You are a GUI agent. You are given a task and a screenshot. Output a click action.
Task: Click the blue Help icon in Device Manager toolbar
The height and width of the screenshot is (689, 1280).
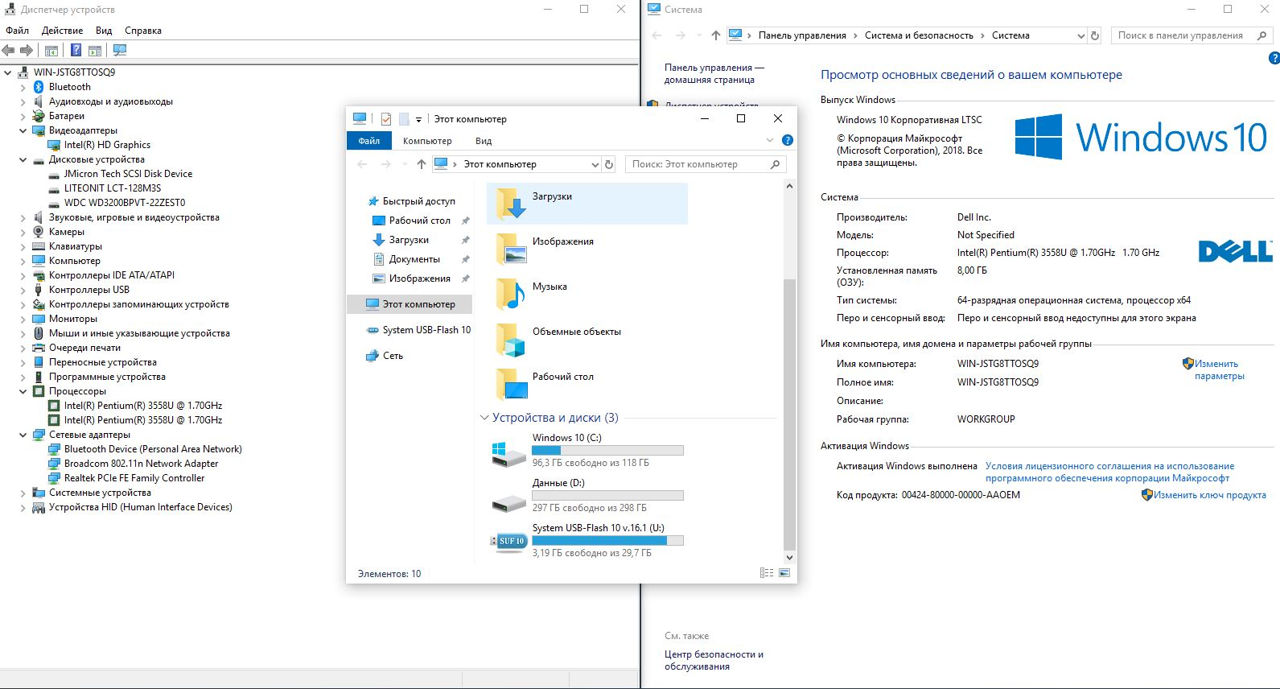[76, 50]
